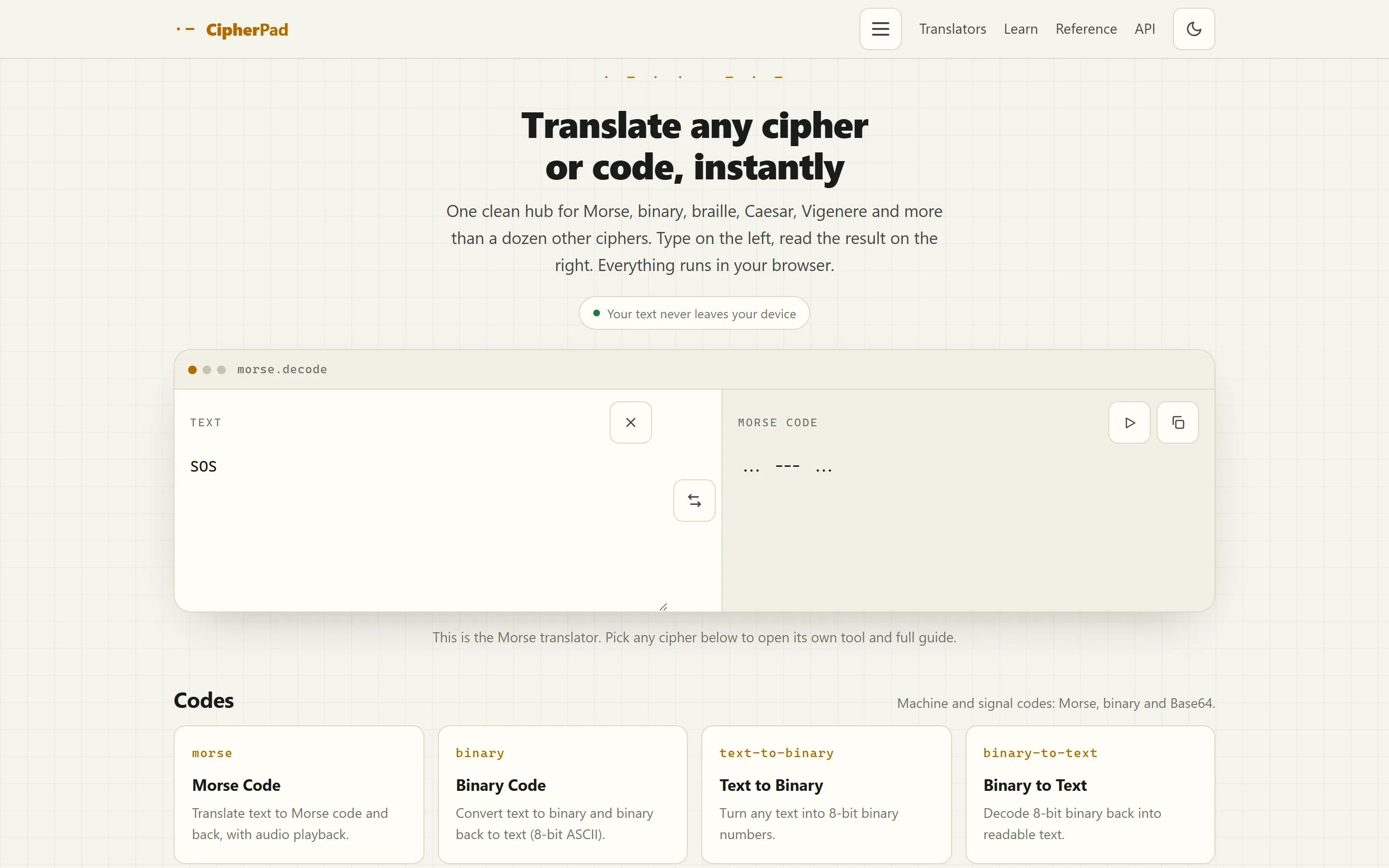Toggle dark mode with the moon icon
Image resolution: width=1389 pixels, height=868 pixels.
coord(1193,29)
